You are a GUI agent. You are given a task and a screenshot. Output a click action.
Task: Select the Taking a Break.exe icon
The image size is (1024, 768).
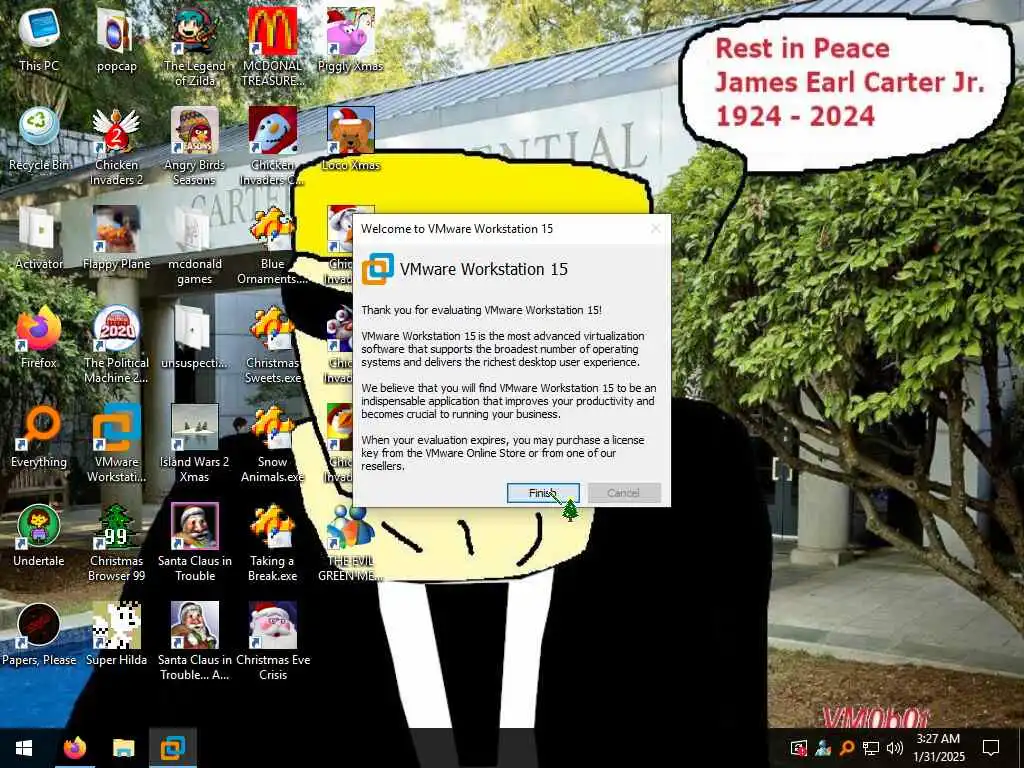[272, 543]
